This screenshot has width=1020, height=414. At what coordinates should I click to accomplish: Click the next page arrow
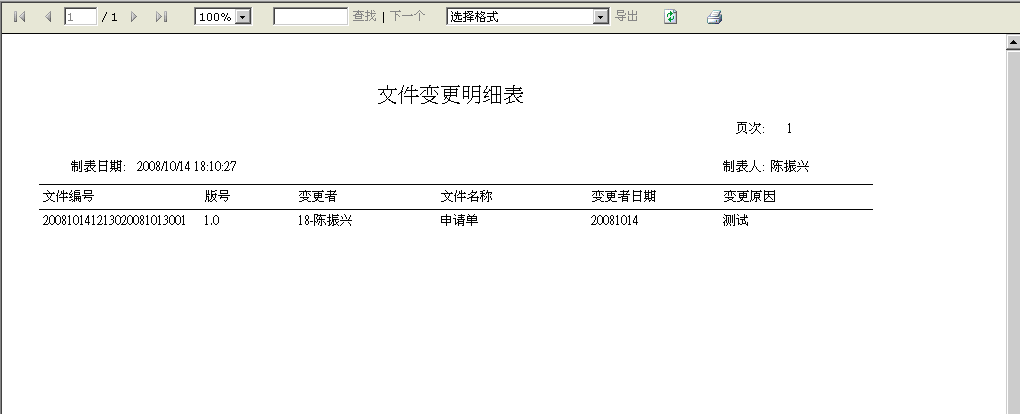point(134,17)
